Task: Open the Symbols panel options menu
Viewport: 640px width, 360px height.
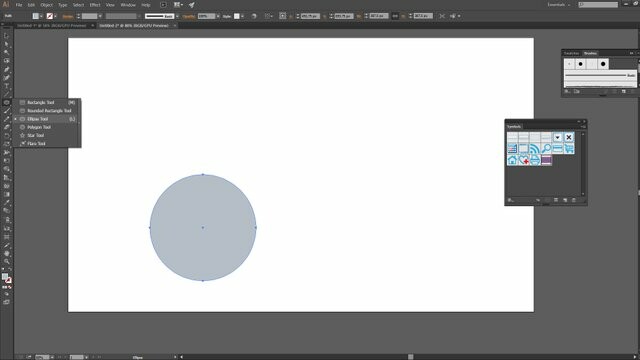Action: (583, 127)
